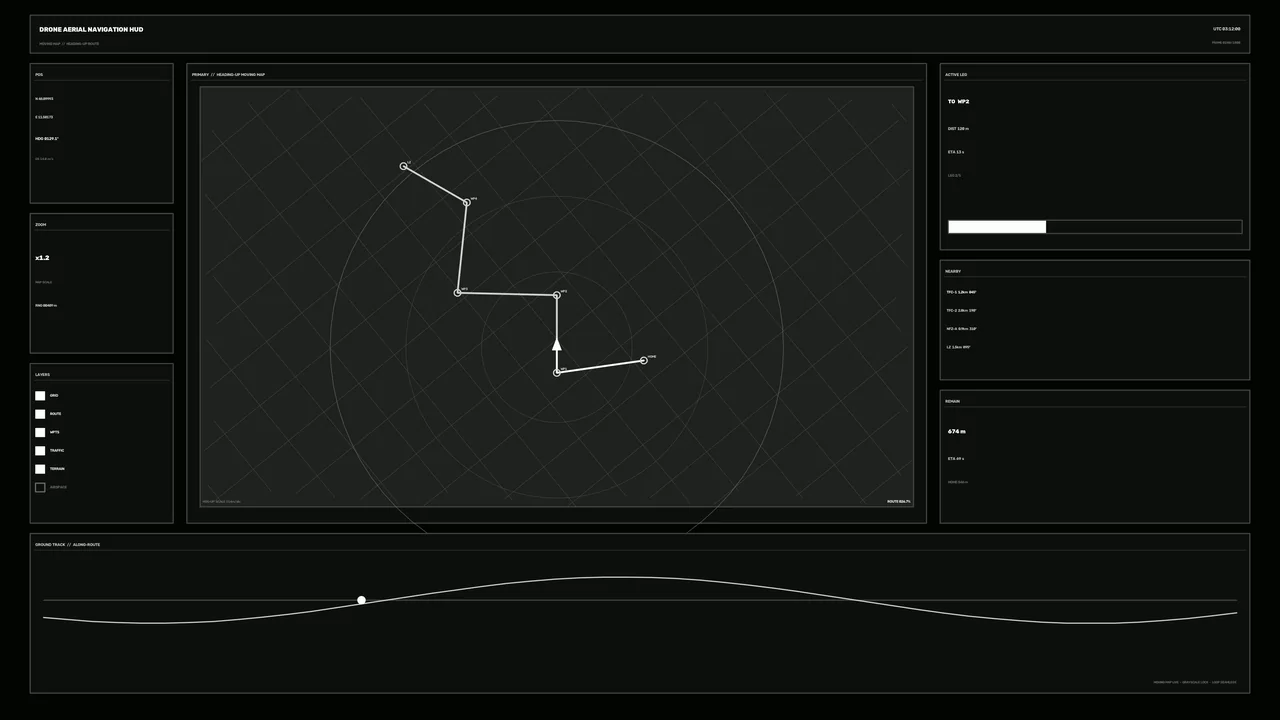The width and height of the screenshot is (1280, 720).
Task: Click the HDG heading readout in POS panel
Action: pos(47,138)
